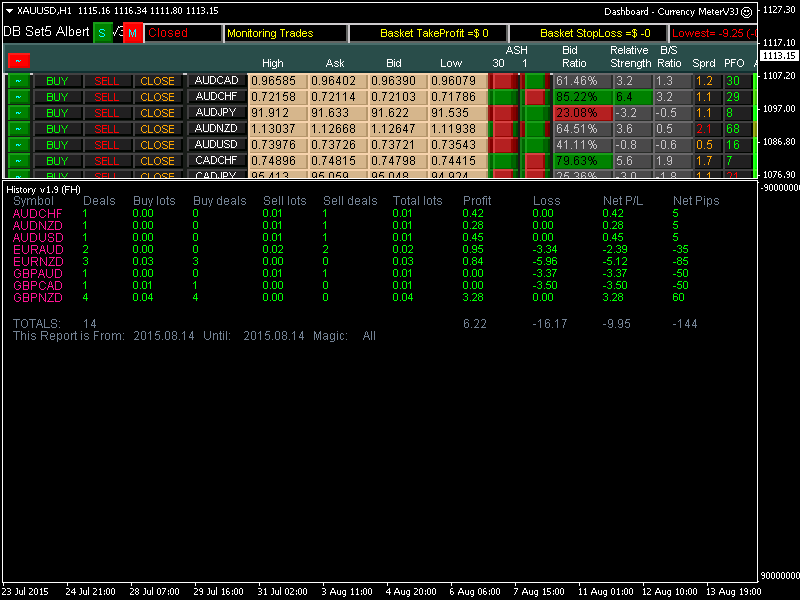
Task: Select the CADCHF symbol button
Action: point(217,161)
